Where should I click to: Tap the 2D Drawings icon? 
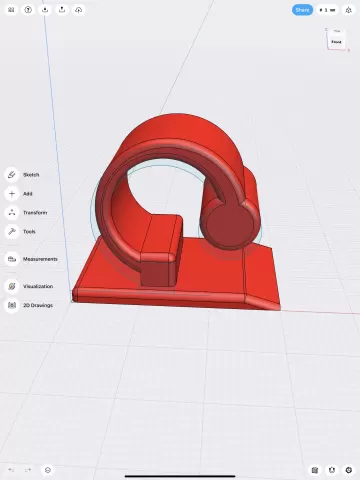pos(12,305)
